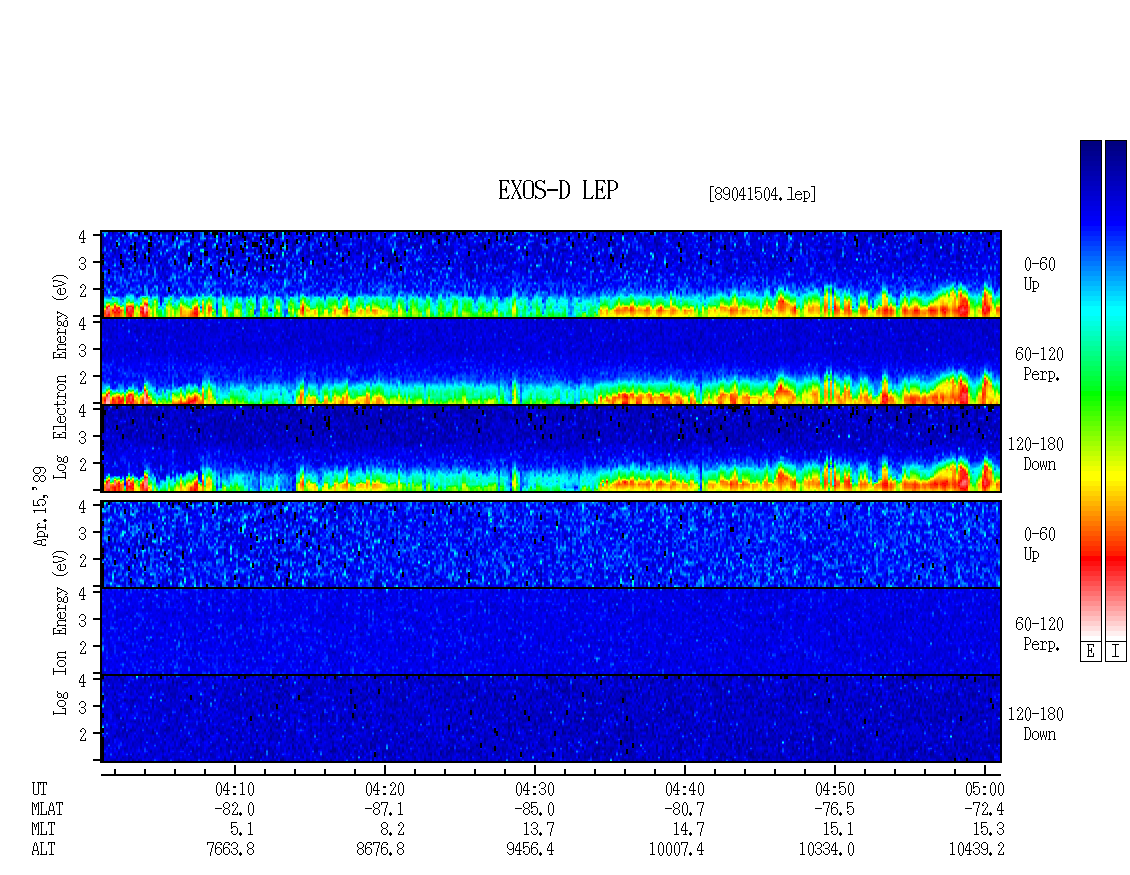Click the MLT value 5.1
Screen dimensions: 1130x875
242,830
